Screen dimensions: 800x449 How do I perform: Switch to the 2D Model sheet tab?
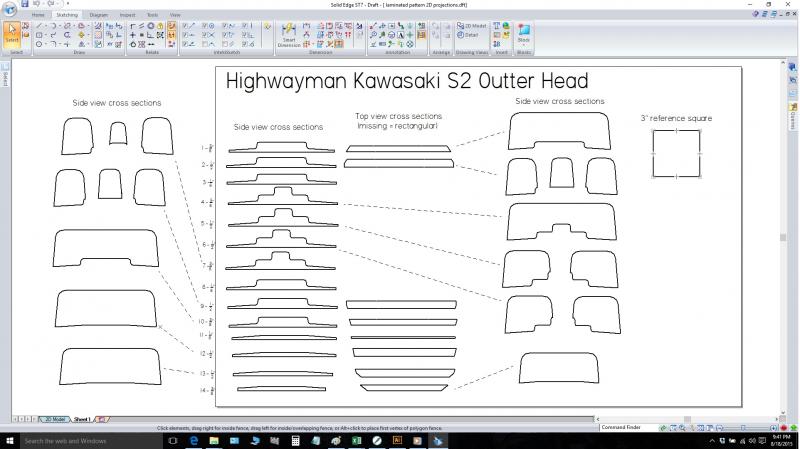pyautogui.click(x=55, y=419)
